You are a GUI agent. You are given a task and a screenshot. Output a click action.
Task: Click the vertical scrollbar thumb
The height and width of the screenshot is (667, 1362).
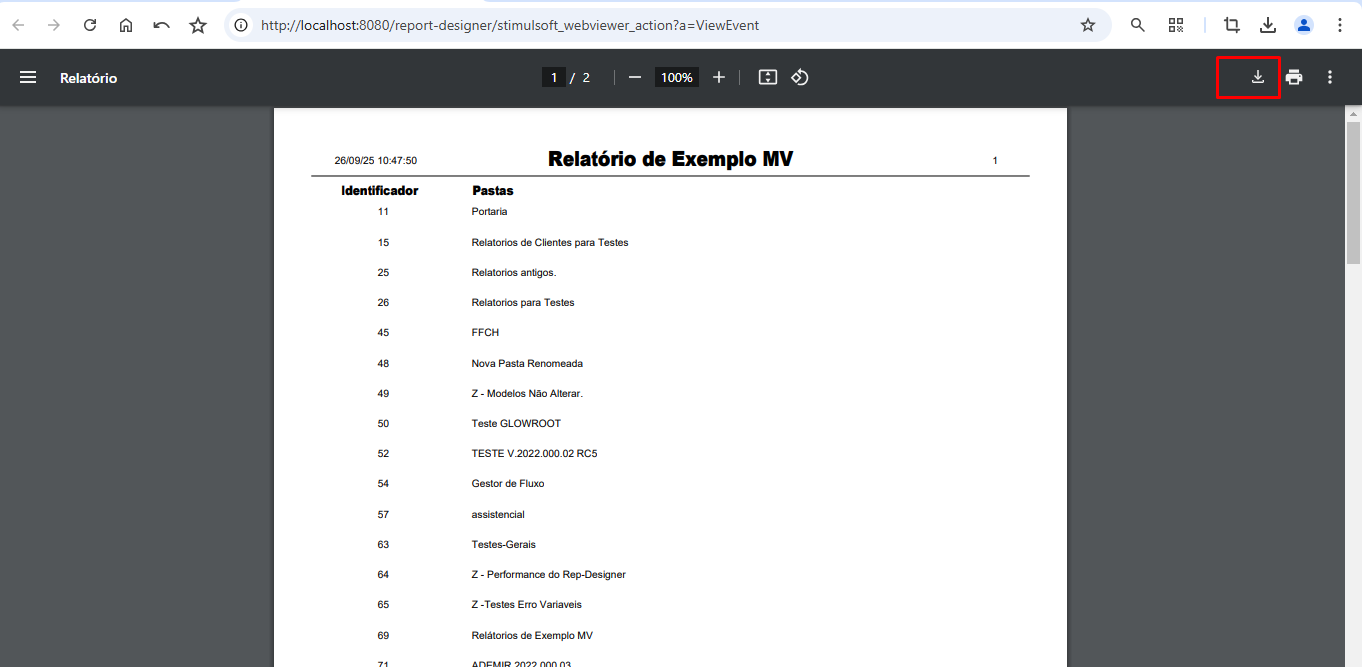pyautogui.click(x=1353, y=190)
